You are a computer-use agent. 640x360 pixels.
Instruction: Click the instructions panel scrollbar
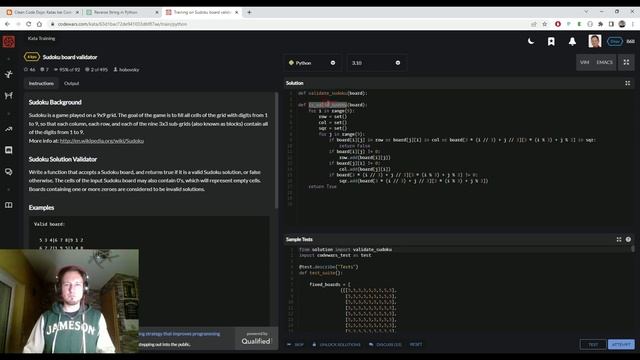276,151
